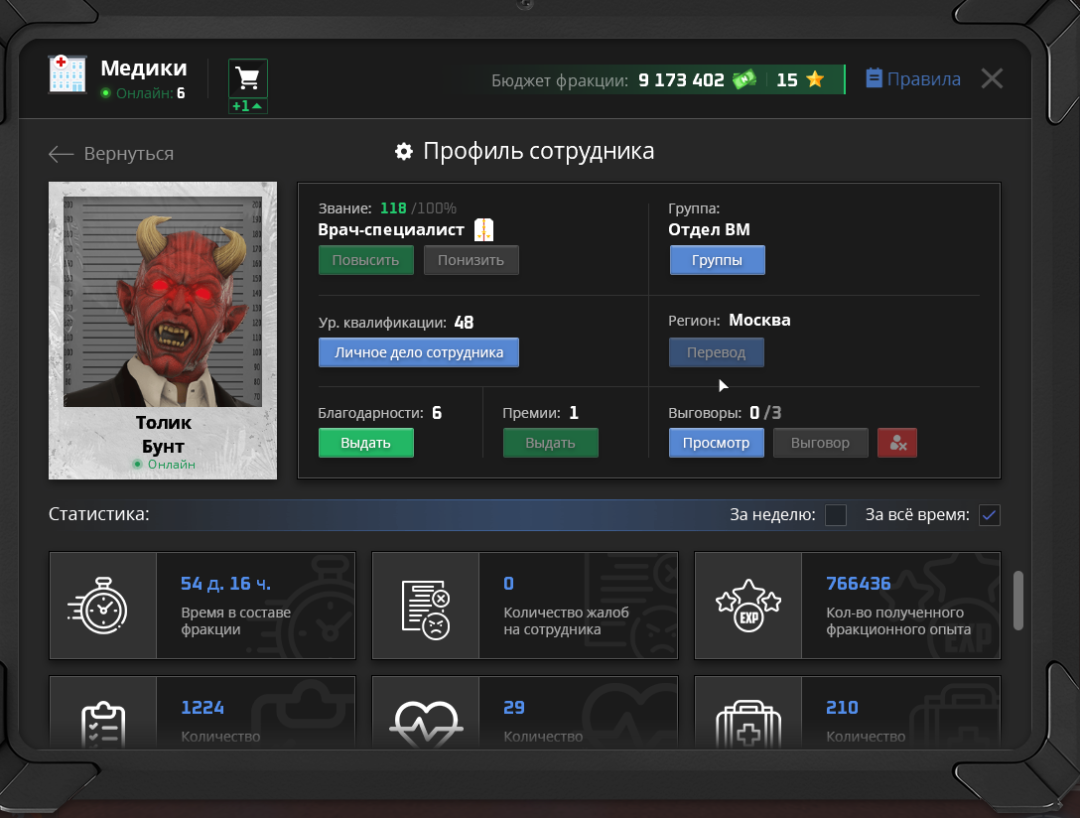The width and height of the screenshot is (1080, 818).
Task: Open the Правила rules link
Action: tap(913, 79)
